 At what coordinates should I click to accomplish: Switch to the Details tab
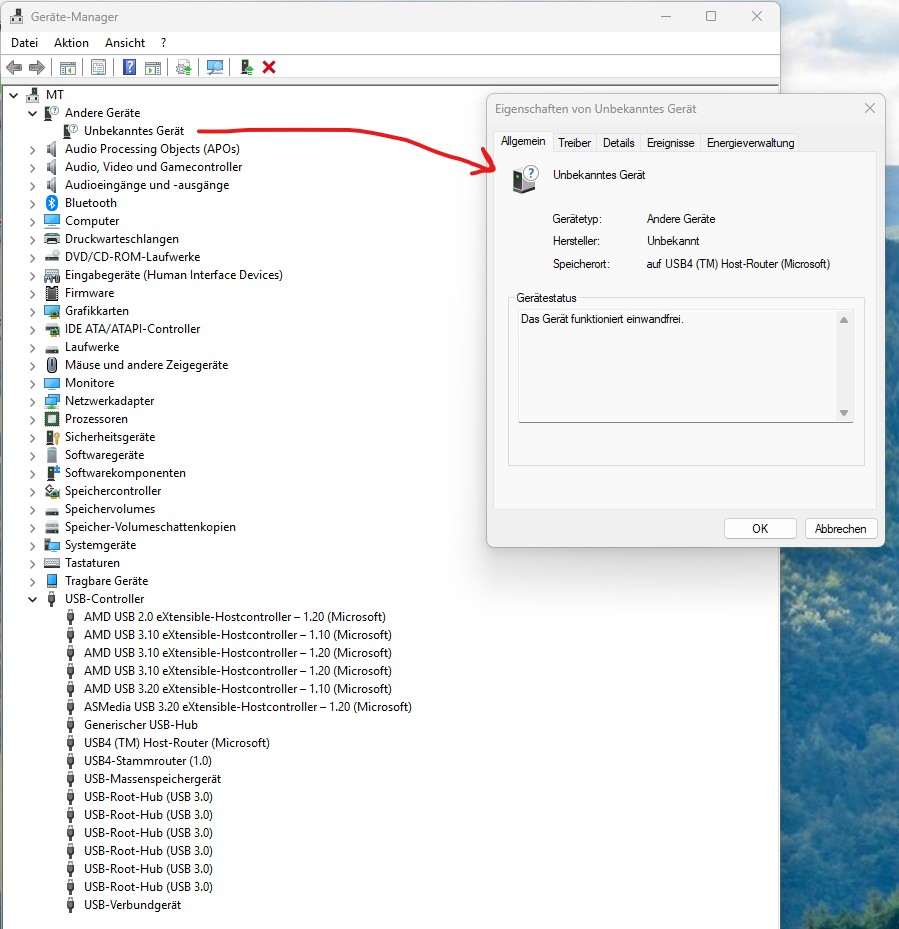[x=619, y=143]
